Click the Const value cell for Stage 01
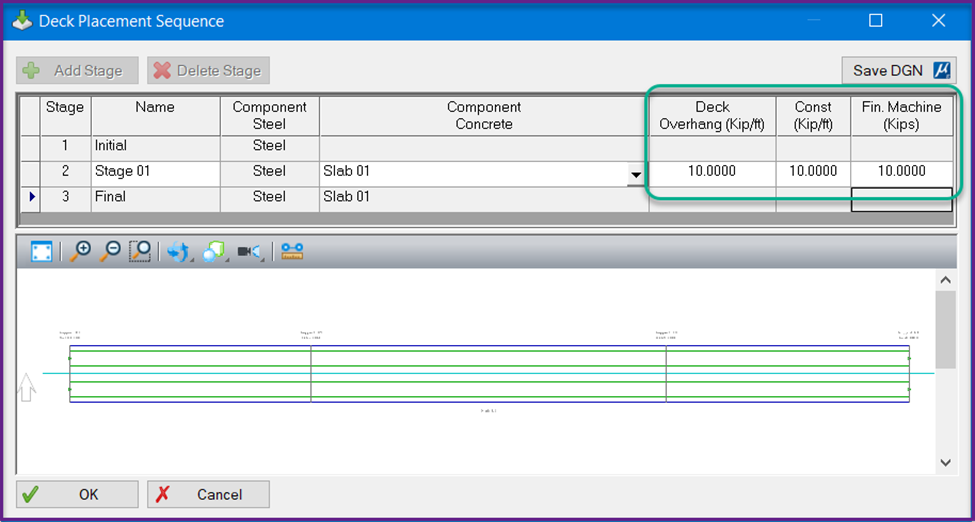The width and height of the screenshot is (975, 522). 813,172
